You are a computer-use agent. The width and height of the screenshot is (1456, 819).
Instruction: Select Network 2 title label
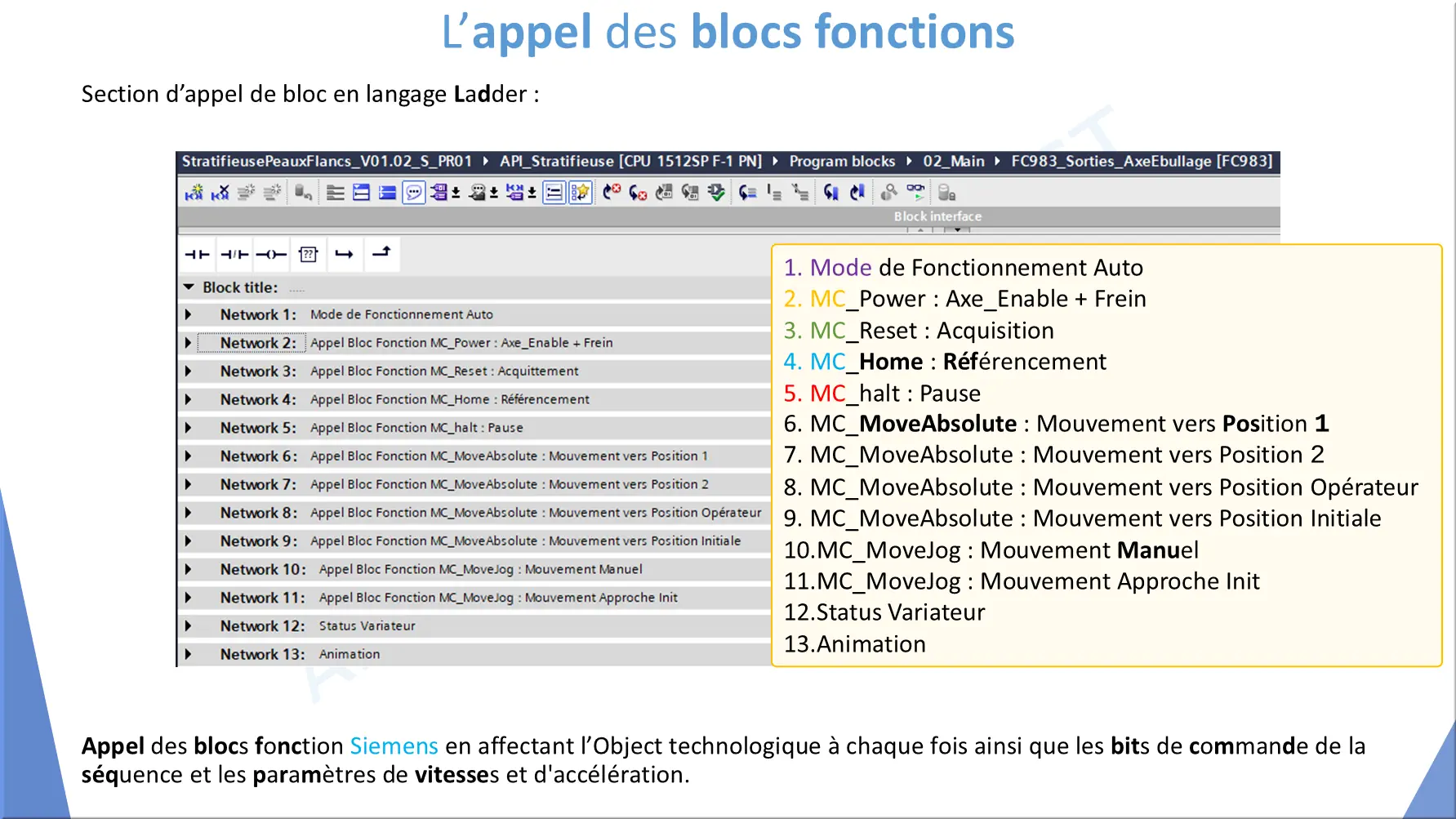257,343
